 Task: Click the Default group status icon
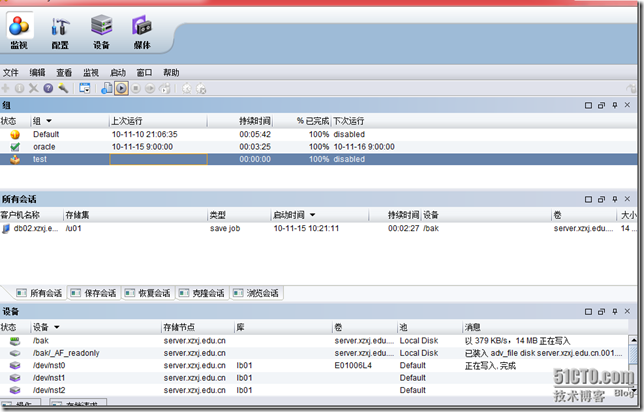click(15, 134)
